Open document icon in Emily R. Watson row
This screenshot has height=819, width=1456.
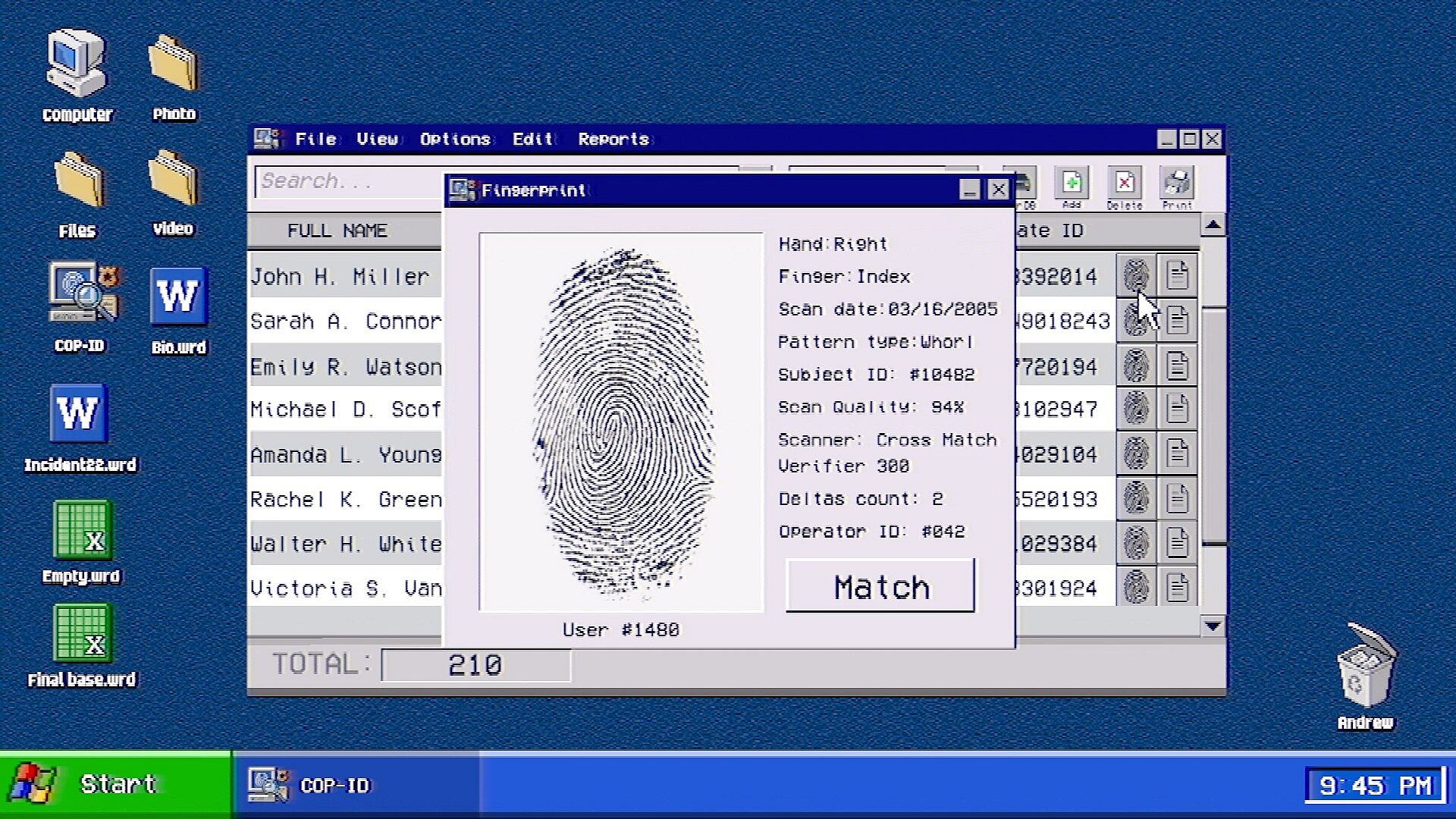tap(1177, 366)
